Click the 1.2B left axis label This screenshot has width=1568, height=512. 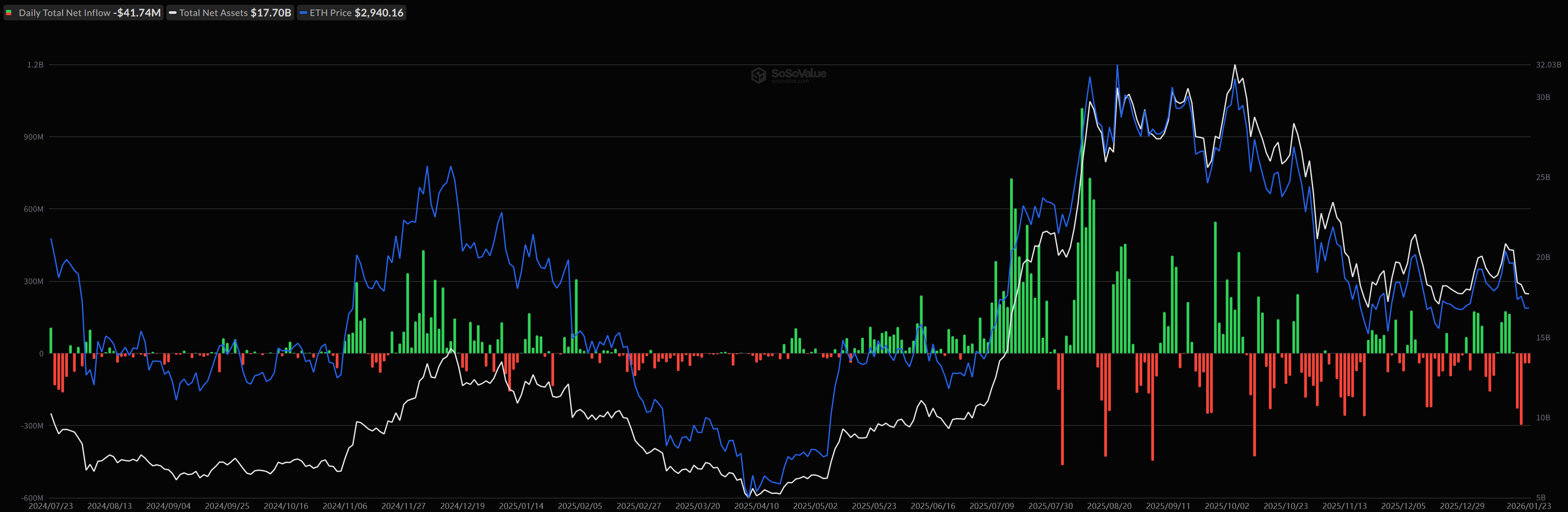tap(35, 64)
